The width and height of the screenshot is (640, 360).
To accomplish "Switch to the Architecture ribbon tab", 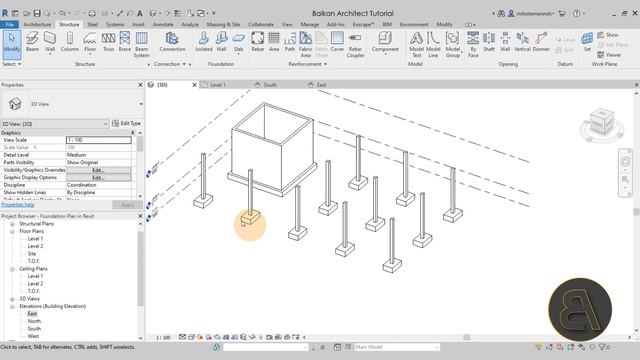I will point(37,24).
